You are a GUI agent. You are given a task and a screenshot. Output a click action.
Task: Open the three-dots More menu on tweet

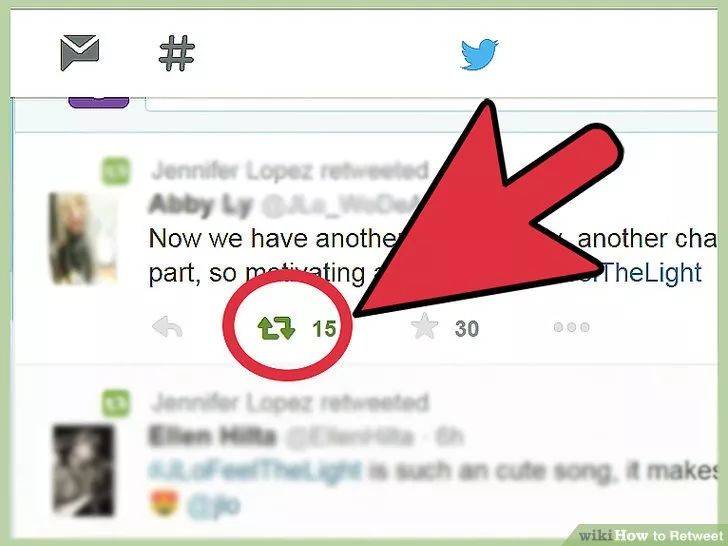(x=572, y=327)
